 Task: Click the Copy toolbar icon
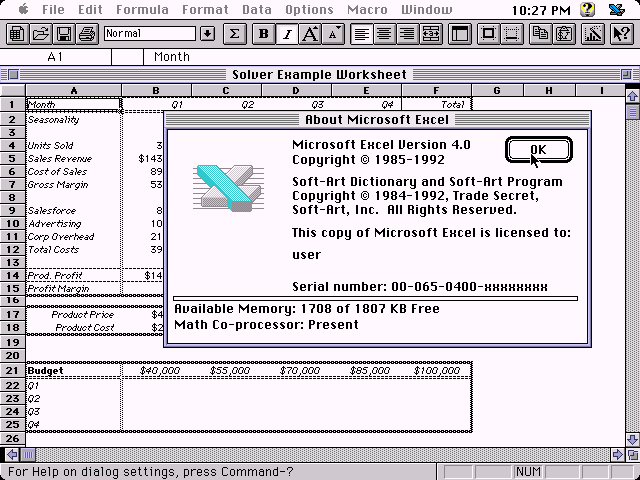(x=541, y=34)
